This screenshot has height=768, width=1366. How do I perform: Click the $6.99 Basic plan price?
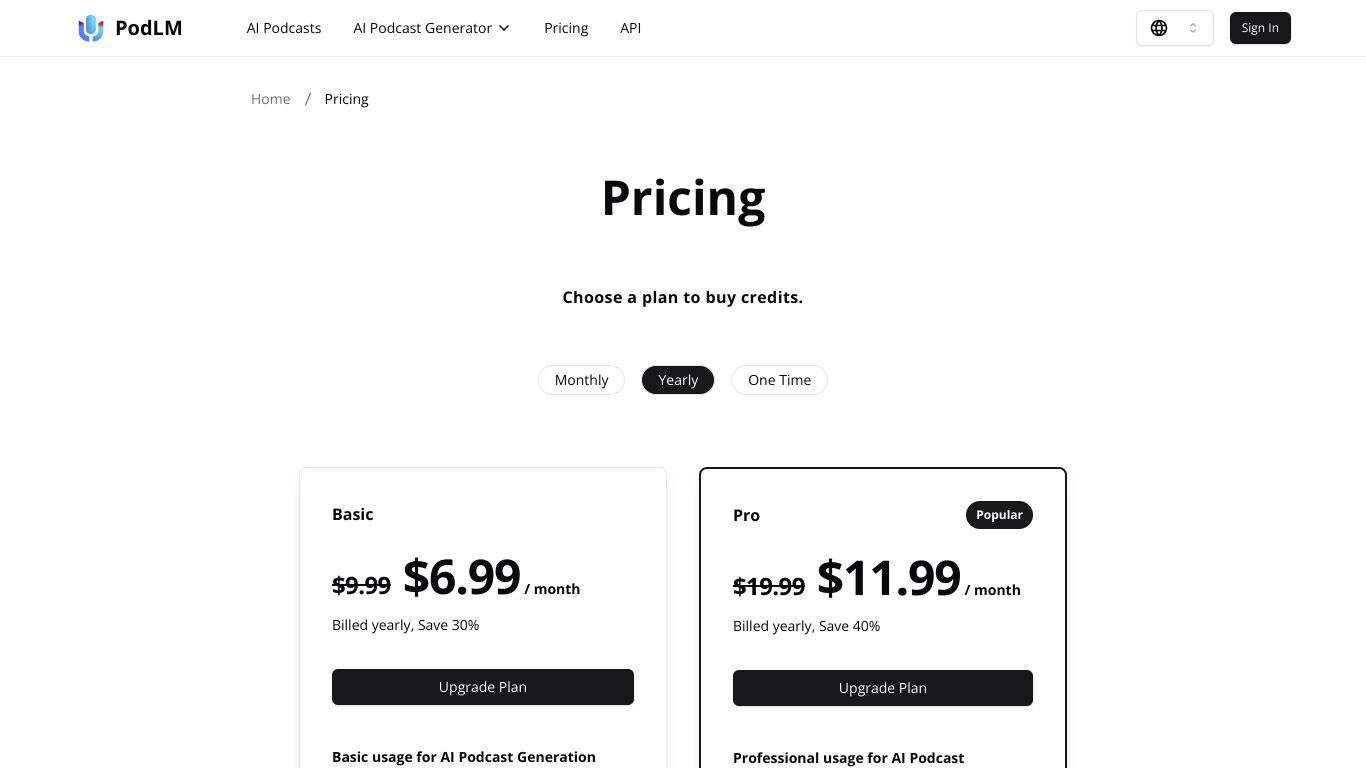pos(462,577)
